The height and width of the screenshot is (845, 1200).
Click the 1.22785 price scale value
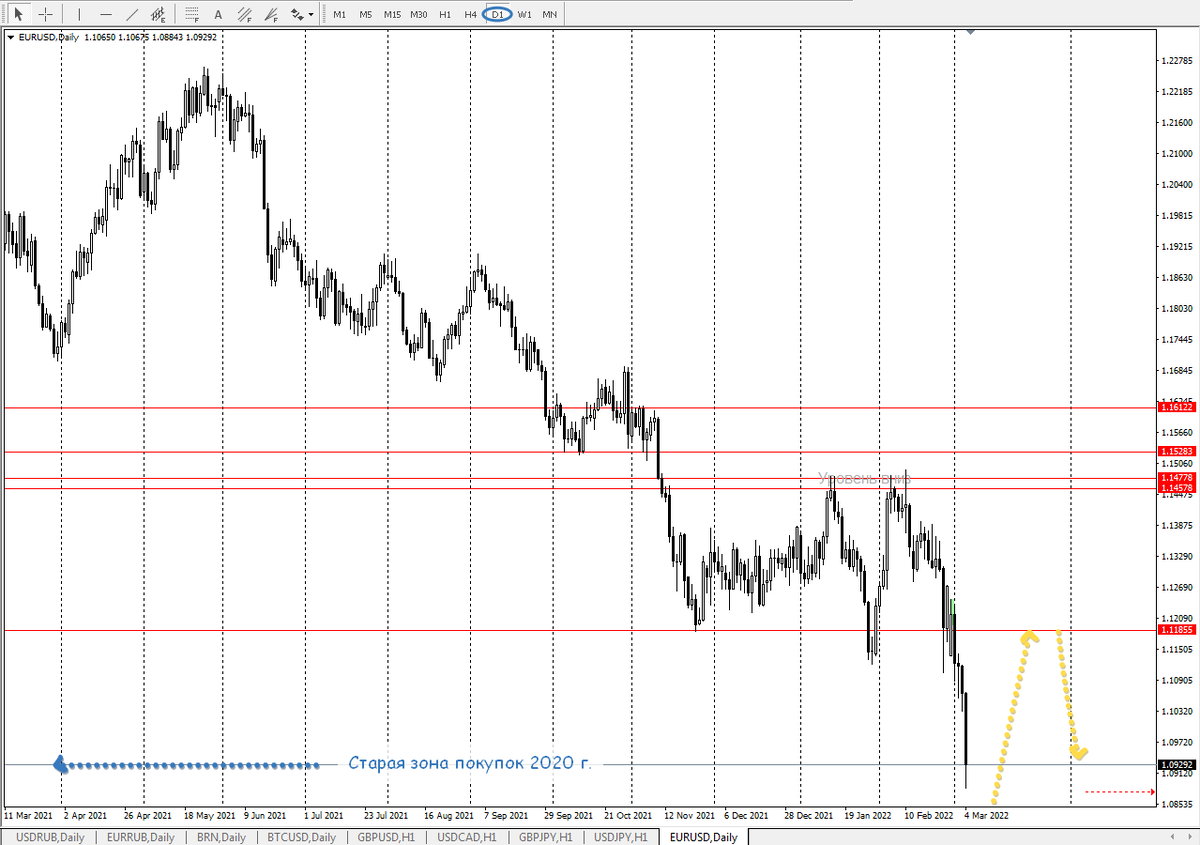coord(1177,60)
